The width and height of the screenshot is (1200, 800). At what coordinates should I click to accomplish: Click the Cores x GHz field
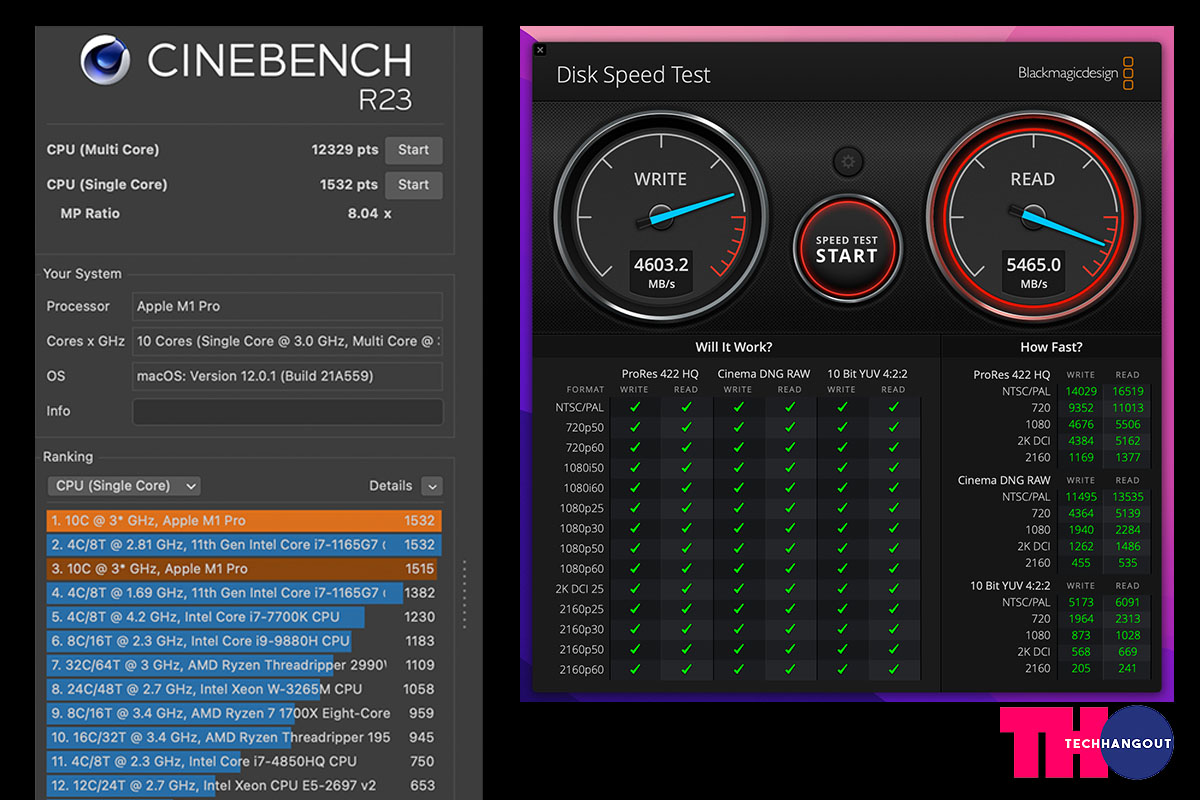coord(287,341)
